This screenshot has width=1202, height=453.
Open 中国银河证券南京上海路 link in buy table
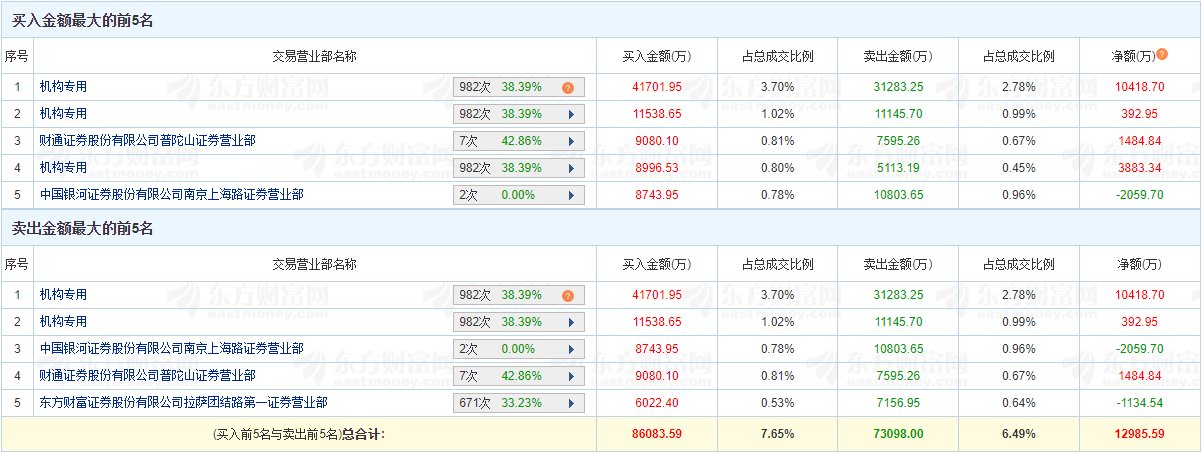pos(171,195)
